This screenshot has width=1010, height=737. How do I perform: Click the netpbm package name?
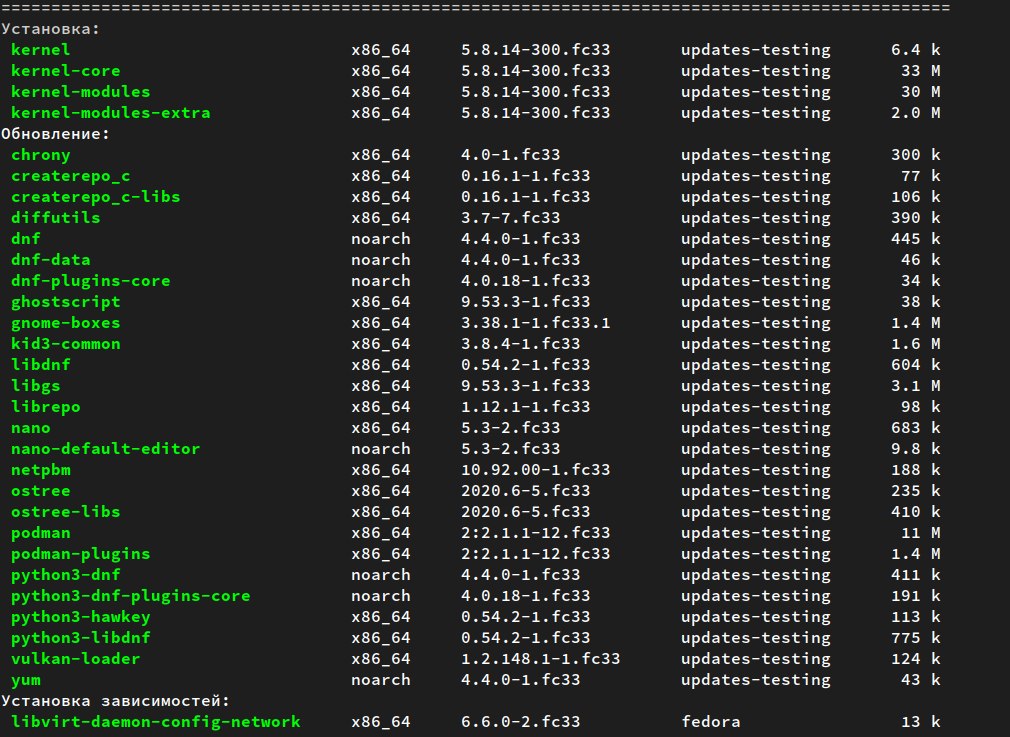41,470
